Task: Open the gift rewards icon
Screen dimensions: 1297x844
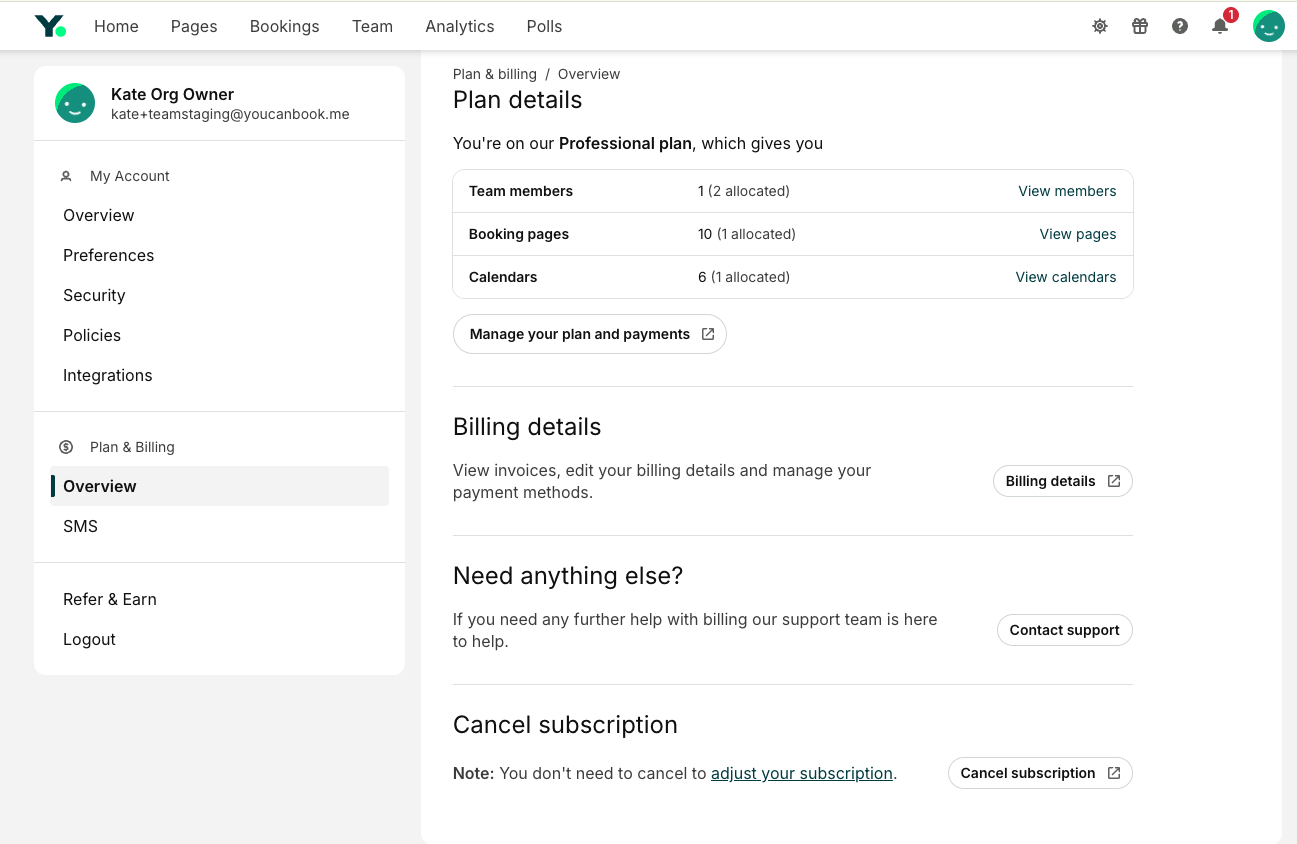Action: pyautogui.click(x=1140, y=26)
